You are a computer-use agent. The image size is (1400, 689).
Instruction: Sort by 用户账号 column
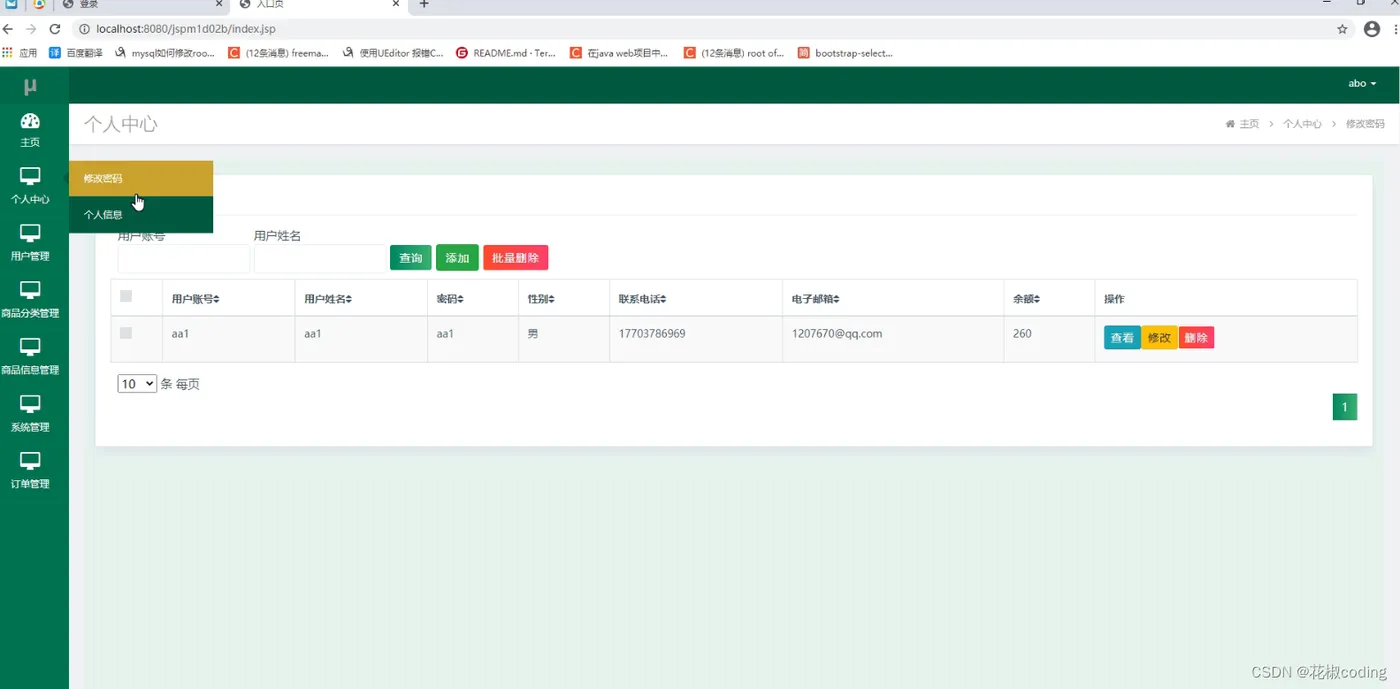tap(195, 299)
